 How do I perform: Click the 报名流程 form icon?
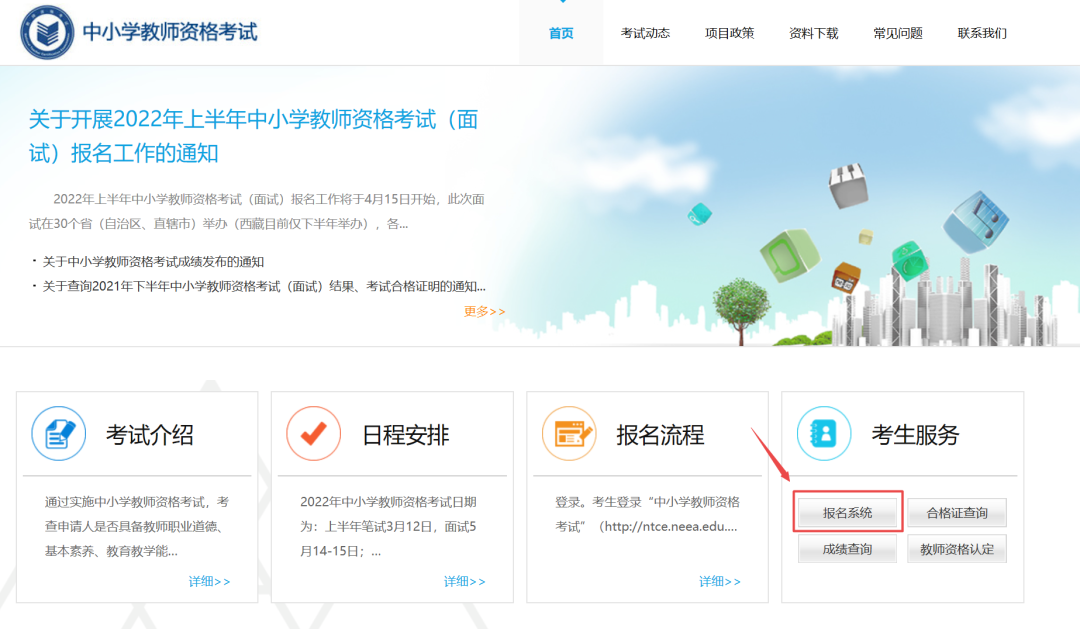coord(569,434)
